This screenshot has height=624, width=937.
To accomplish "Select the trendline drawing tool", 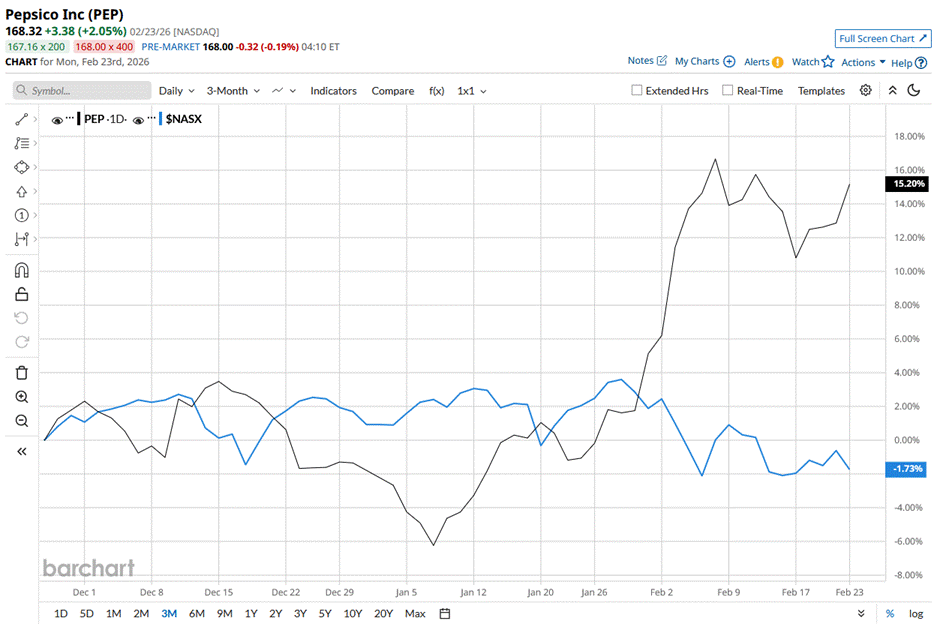I will pos(21,118).
